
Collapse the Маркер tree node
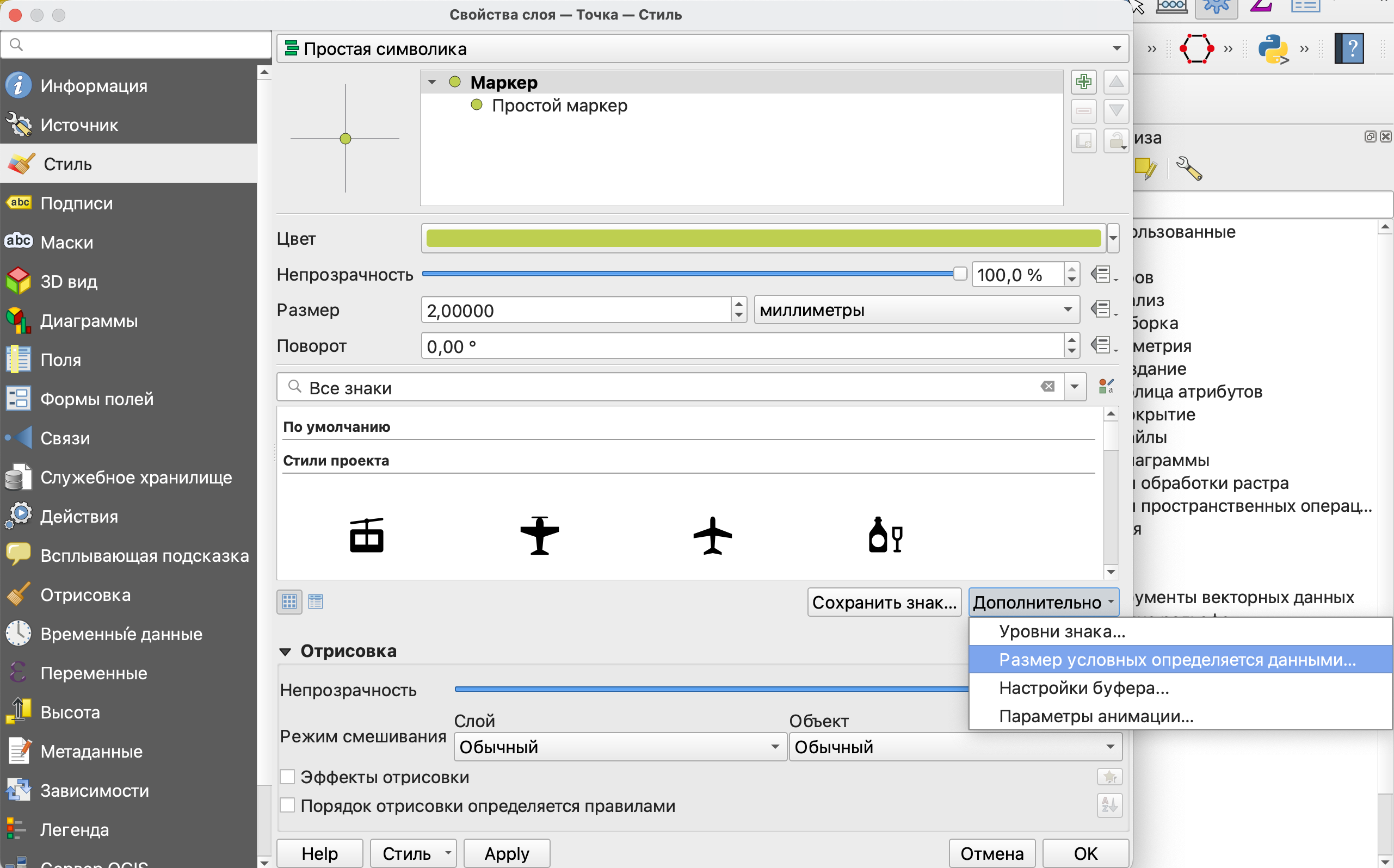click(432, 82)
